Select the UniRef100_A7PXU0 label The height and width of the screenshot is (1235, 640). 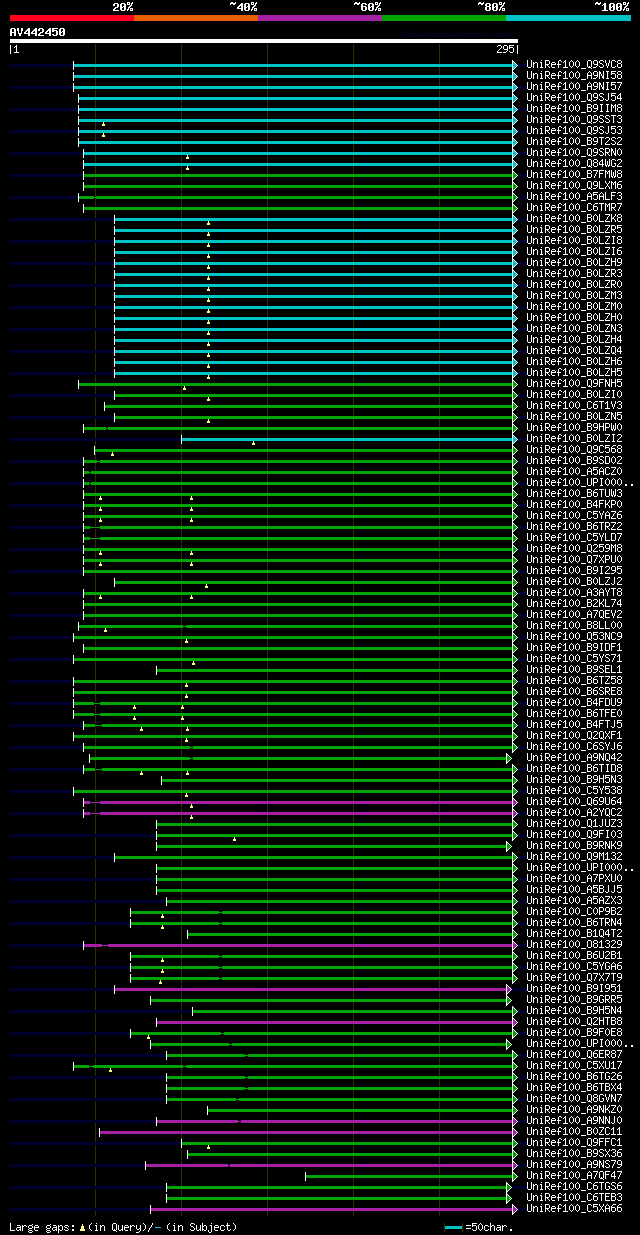(574, 878)
